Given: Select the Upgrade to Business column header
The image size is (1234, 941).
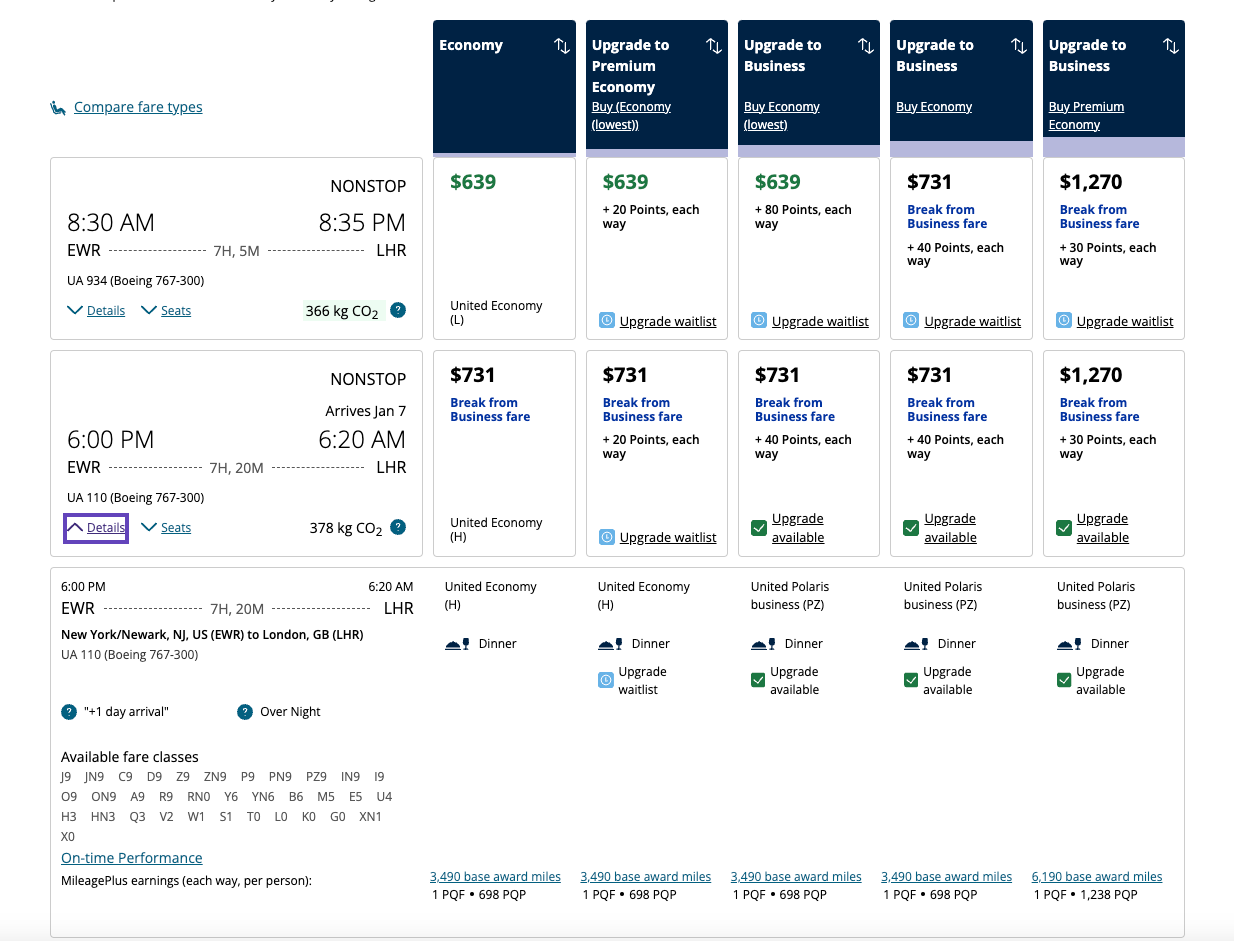Looking at the screenshot, I should pos(782,55).
